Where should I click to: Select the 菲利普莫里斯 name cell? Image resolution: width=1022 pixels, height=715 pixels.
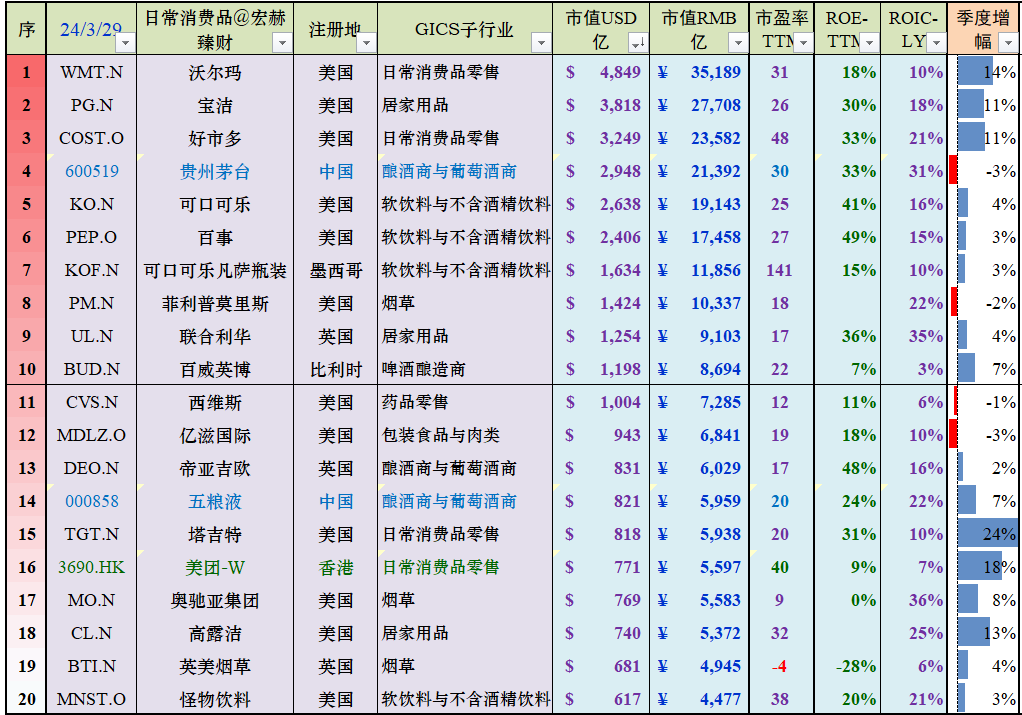pos(215,303)
